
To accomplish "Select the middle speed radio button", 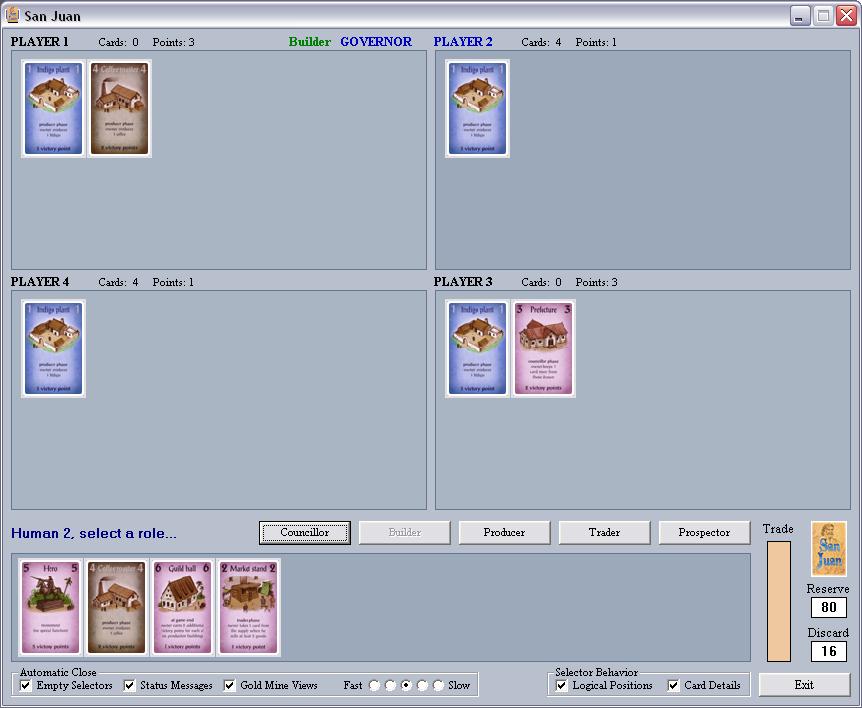I will coord(406,685).
